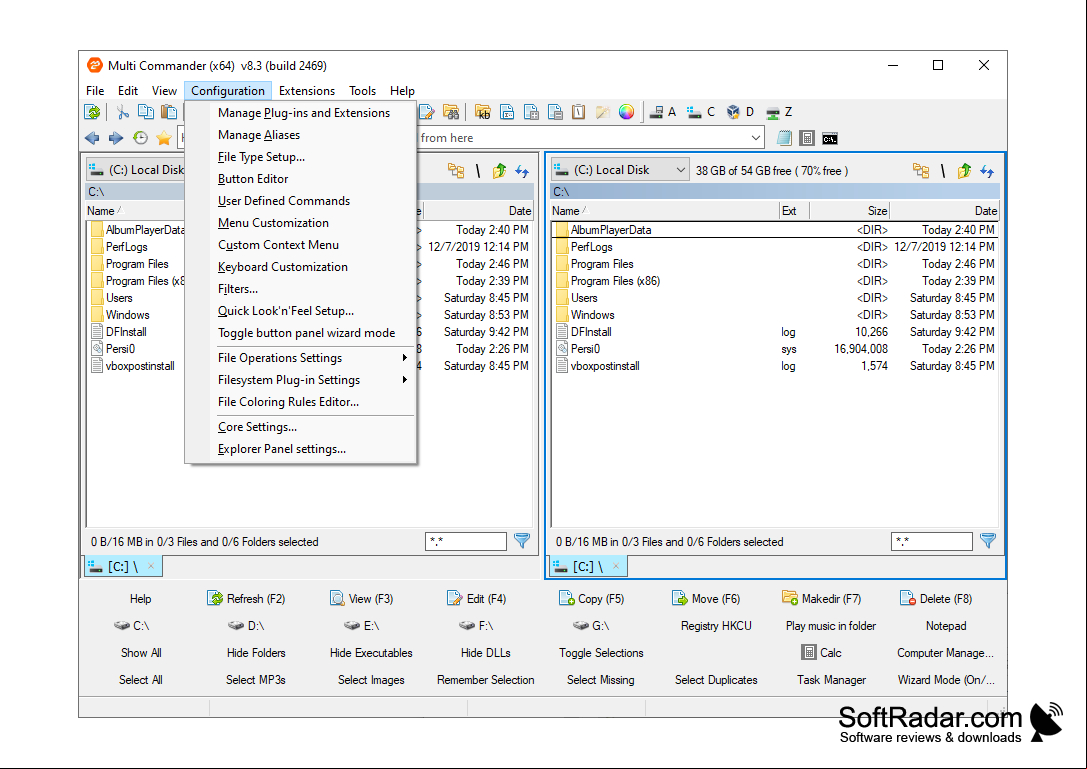Expand the File Operations Settings submenu
The height and width of the screenshot is (769, 1087).
click(x=315, y=358)
